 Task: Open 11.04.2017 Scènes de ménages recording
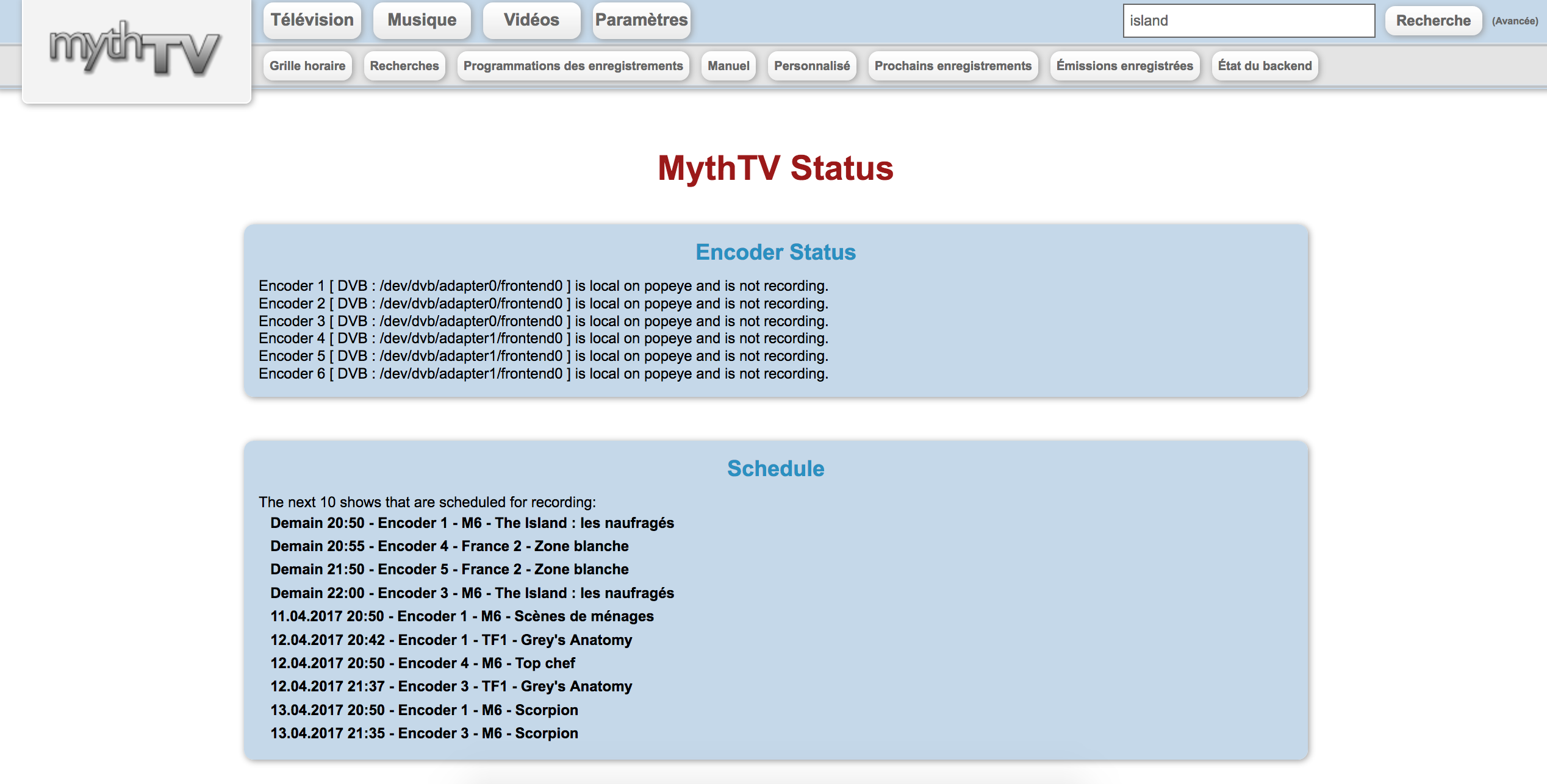pos(462,616)
